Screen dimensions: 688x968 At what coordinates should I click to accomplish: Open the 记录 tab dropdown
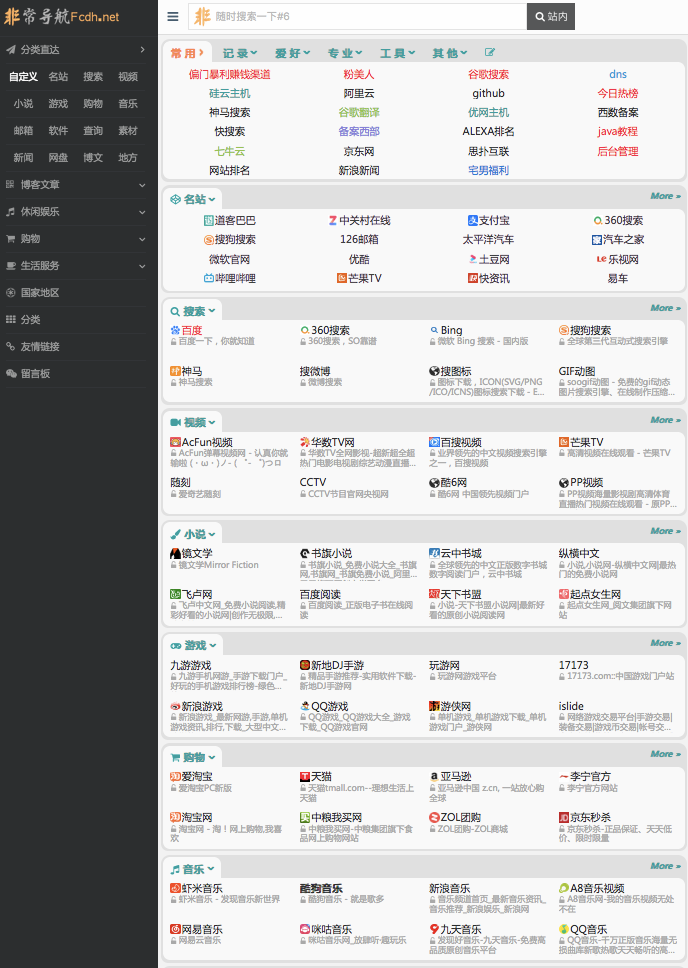(240, 53)
